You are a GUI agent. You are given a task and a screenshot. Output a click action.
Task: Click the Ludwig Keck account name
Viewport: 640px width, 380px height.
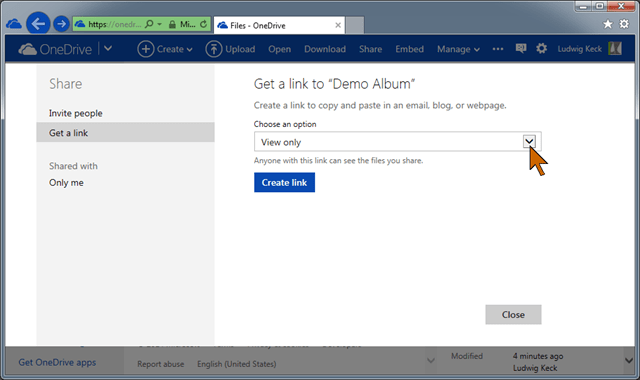point(580,49)
